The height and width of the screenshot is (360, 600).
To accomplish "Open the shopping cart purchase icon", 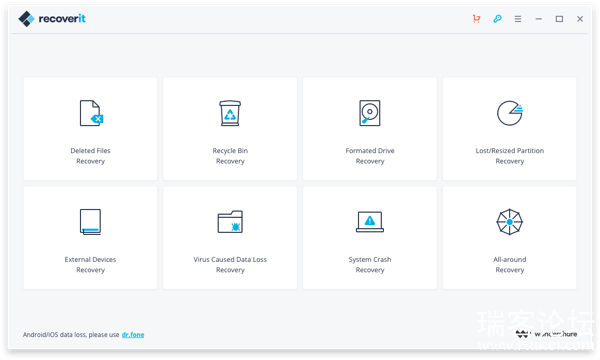I will point(476,19).
